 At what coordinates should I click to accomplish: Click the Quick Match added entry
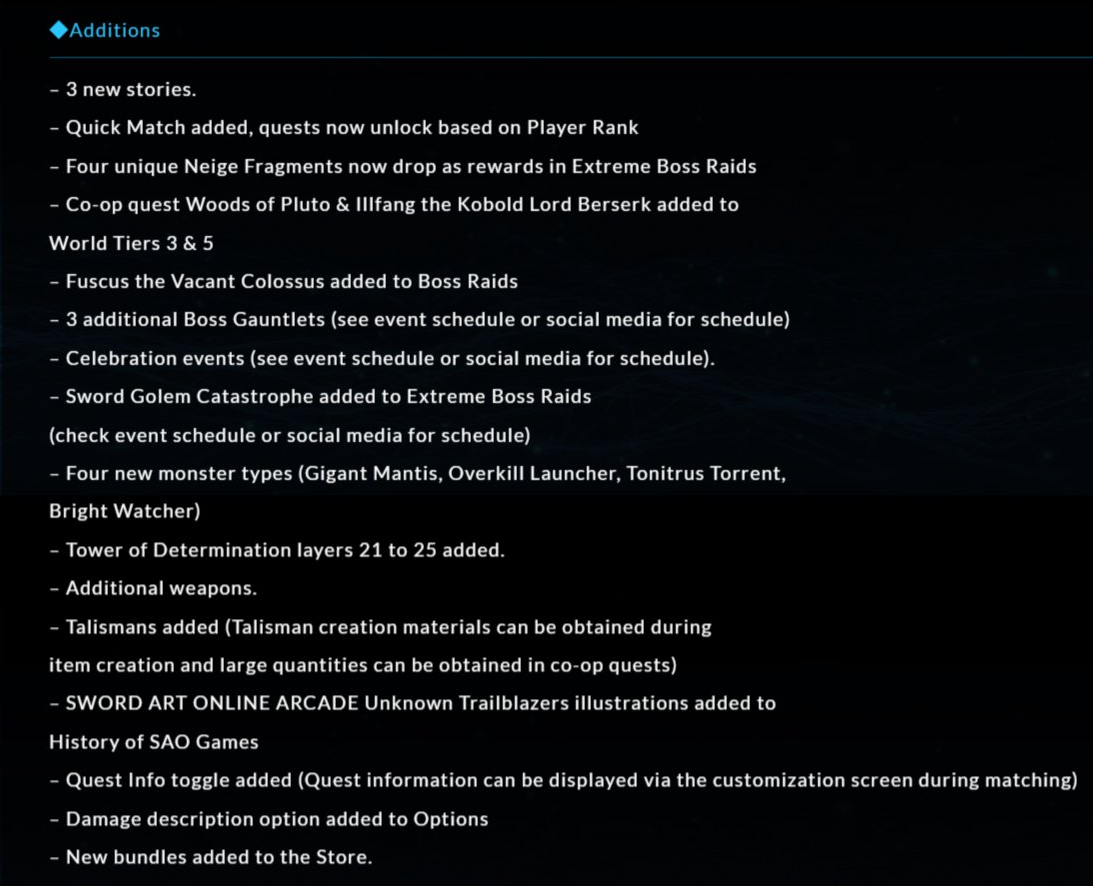[x=344, y=128]
